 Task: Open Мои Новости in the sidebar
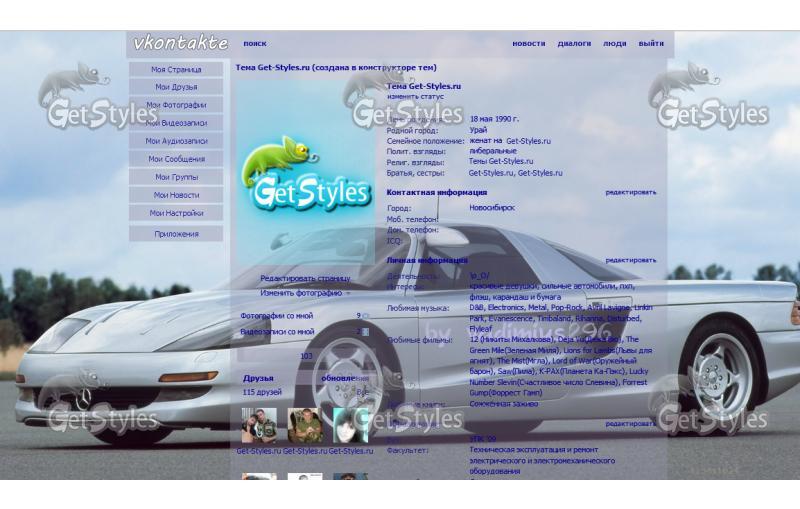(176, 195)
